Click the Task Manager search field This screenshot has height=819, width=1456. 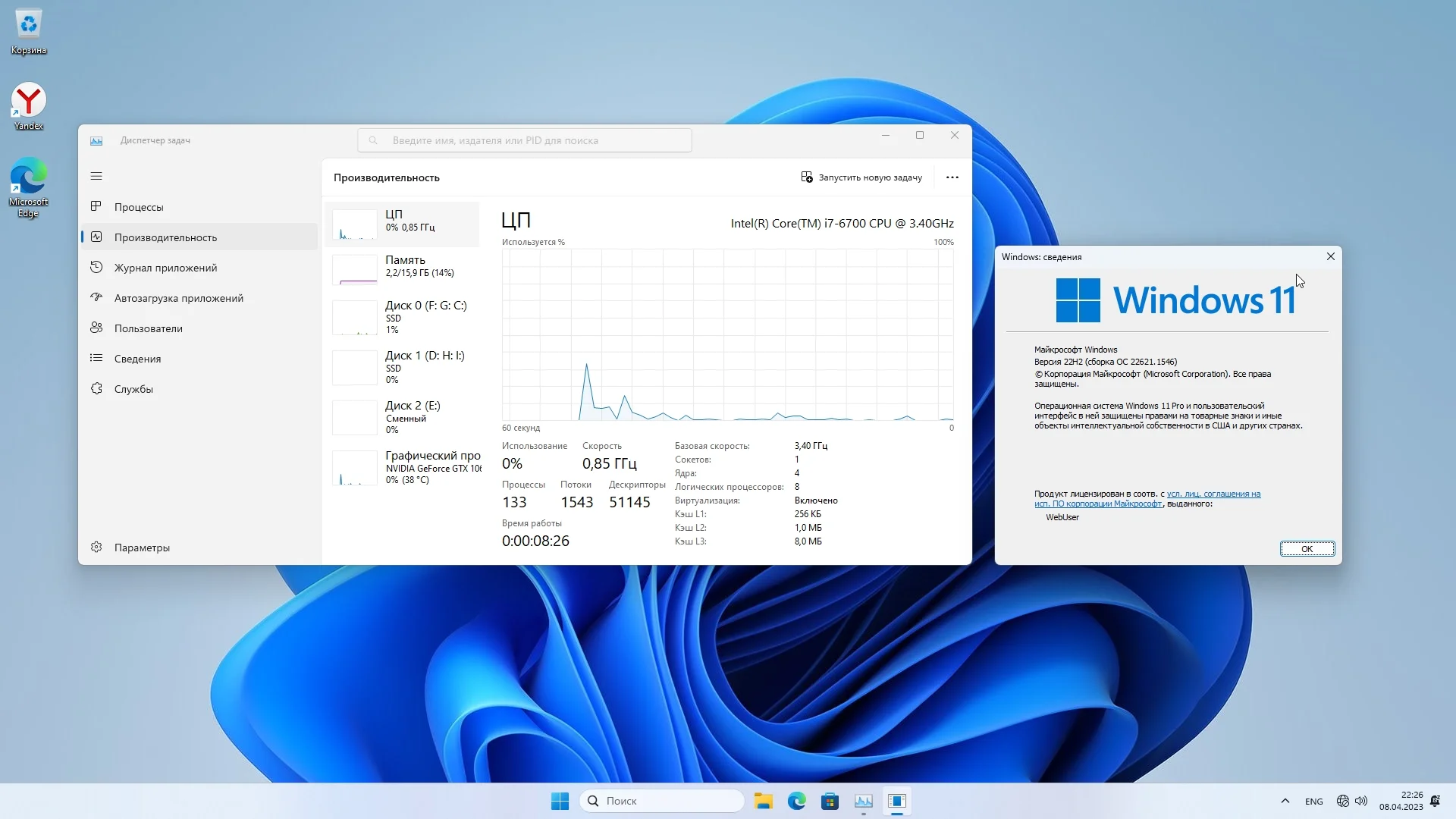point(525,140)
